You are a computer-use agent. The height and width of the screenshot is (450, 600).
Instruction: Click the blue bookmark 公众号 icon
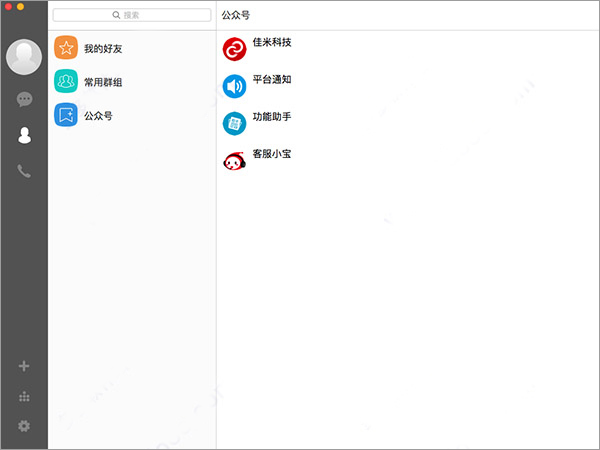[x=66, y=114]
